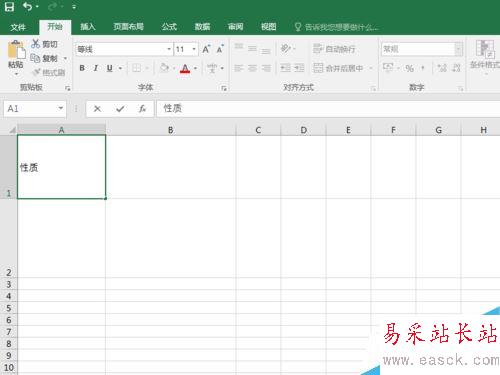Go to the 公式 tab
The height and width of the screenshot is (375, 500).
pyautogui.click(x=169, y=27)
